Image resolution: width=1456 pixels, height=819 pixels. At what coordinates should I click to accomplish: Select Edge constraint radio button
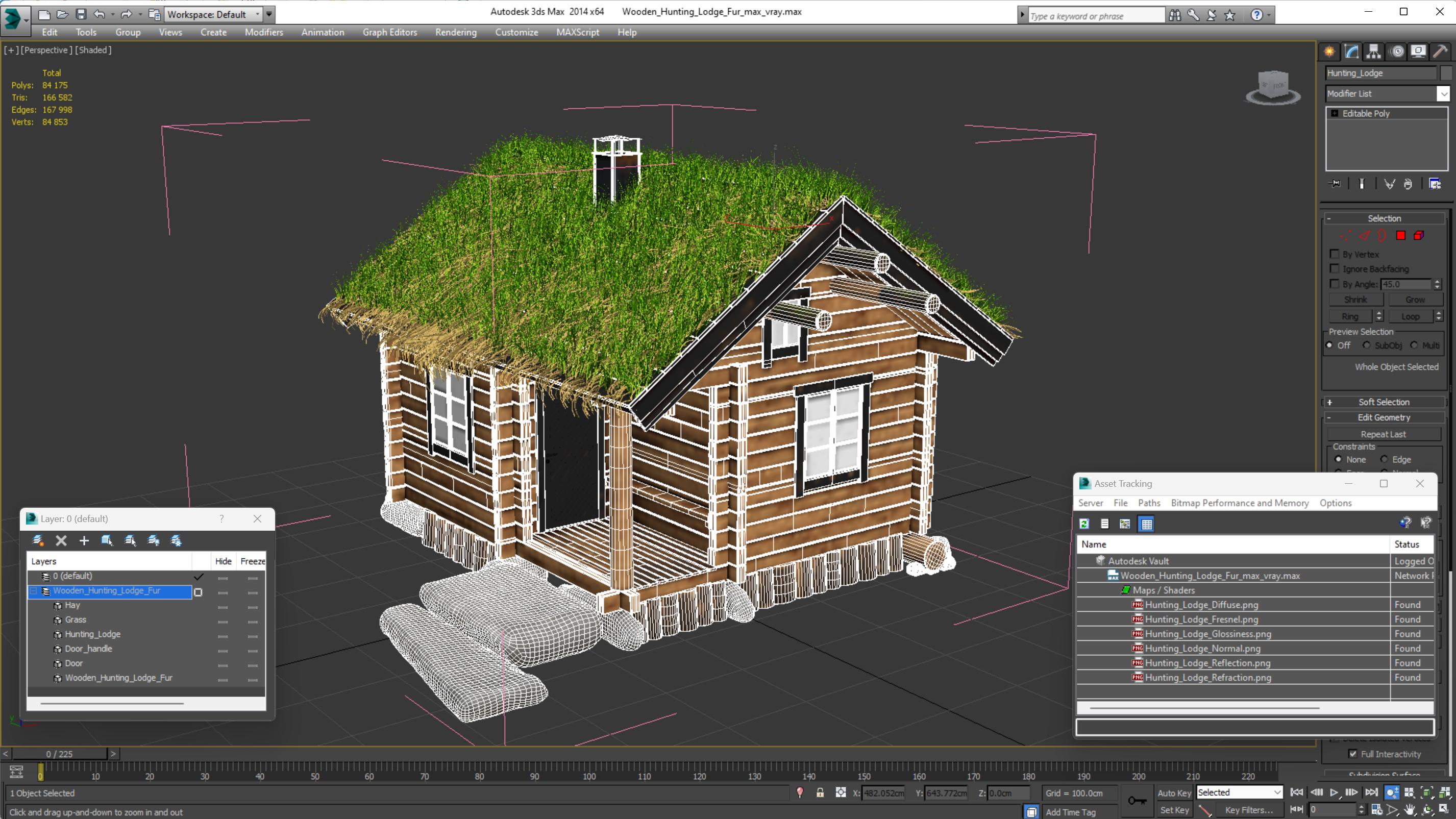(1384, 459)
